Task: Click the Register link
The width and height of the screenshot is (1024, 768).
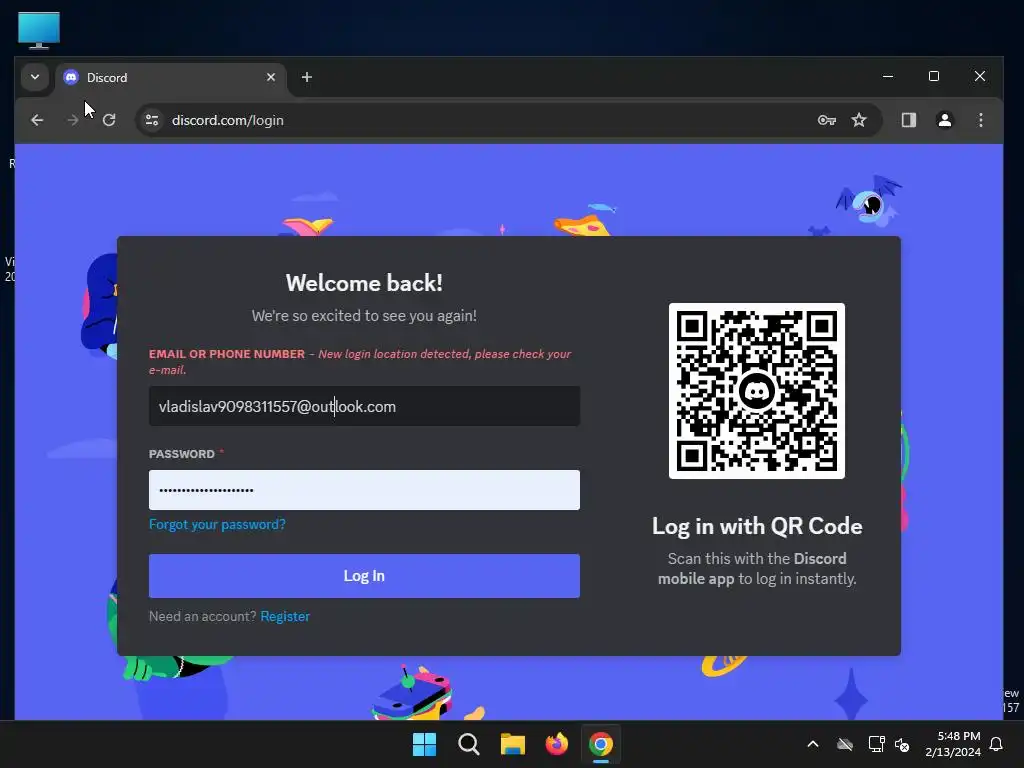Action: pyautogui.click(x=285, y=616)
